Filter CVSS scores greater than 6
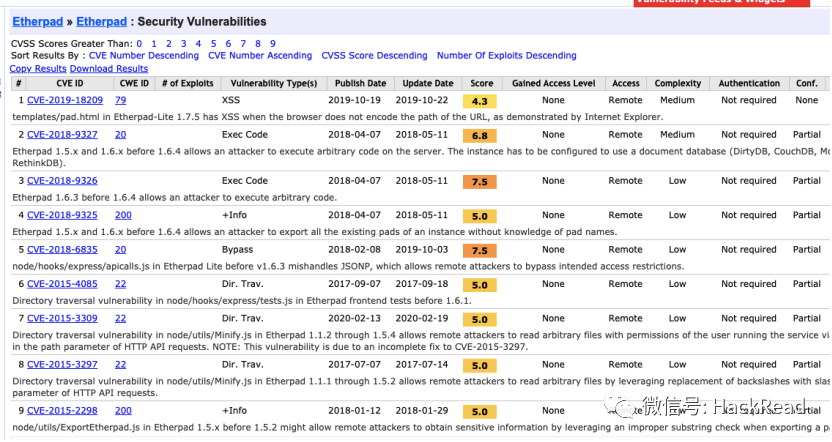The height and width of the screenshot is (442, 832). 228,44
